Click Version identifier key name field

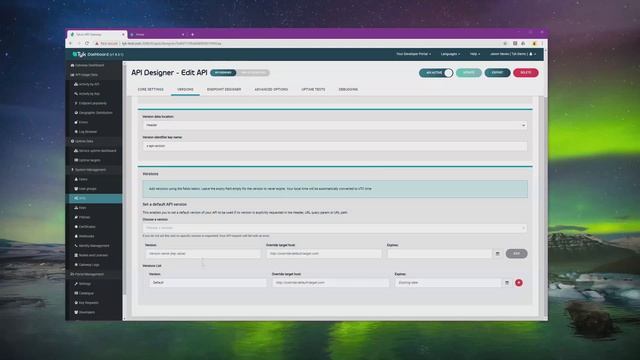335,146
